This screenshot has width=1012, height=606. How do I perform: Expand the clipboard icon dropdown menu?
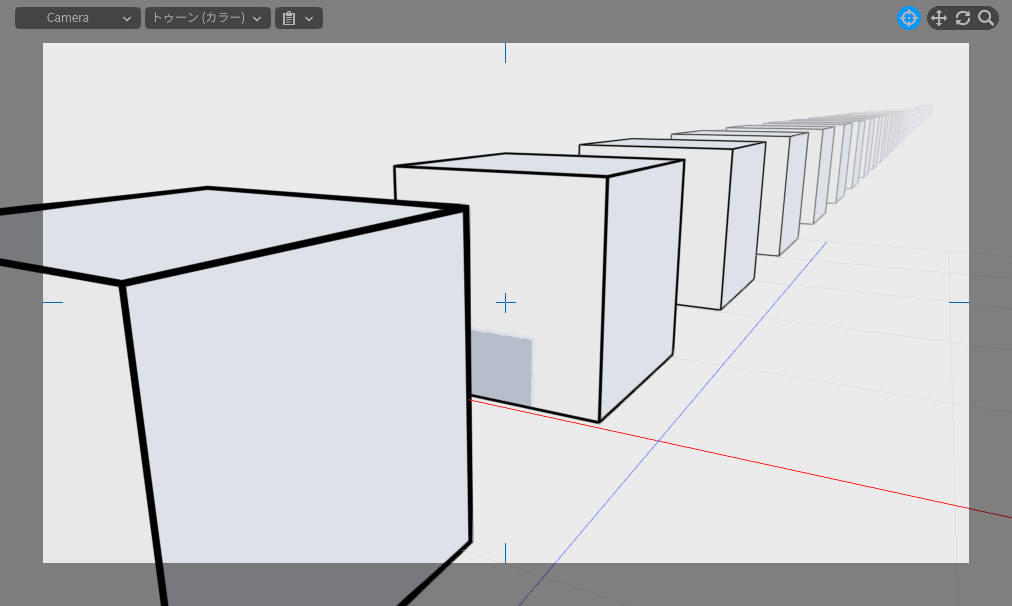point(298,18)
